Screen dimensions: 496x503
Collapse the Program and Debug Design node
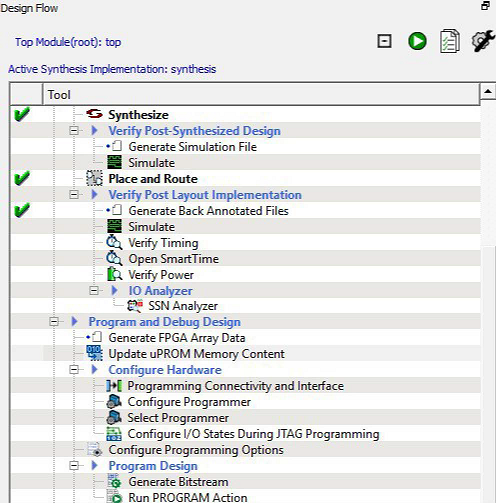pos(54,322)
